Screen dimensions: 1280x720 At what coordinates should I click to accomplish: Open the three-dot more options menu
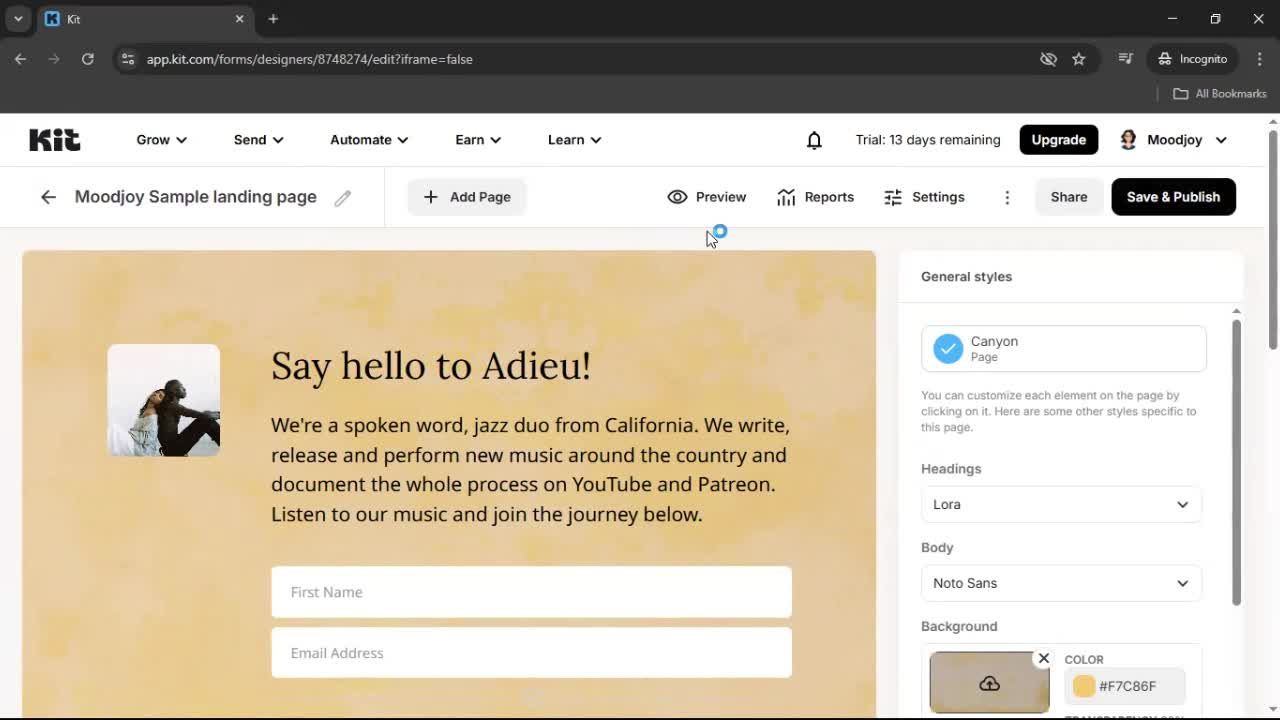(x=1007, y=197)
